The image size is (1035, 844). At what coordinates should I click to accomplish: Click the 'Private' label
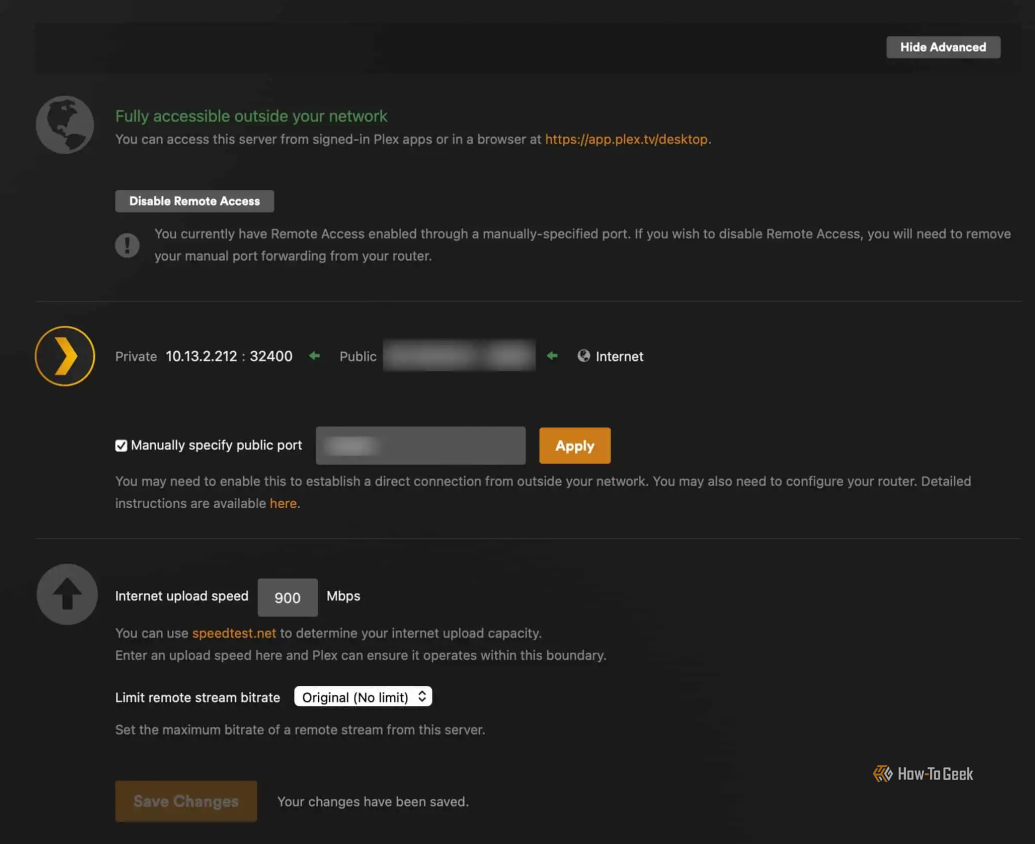(x=136, y=357)
